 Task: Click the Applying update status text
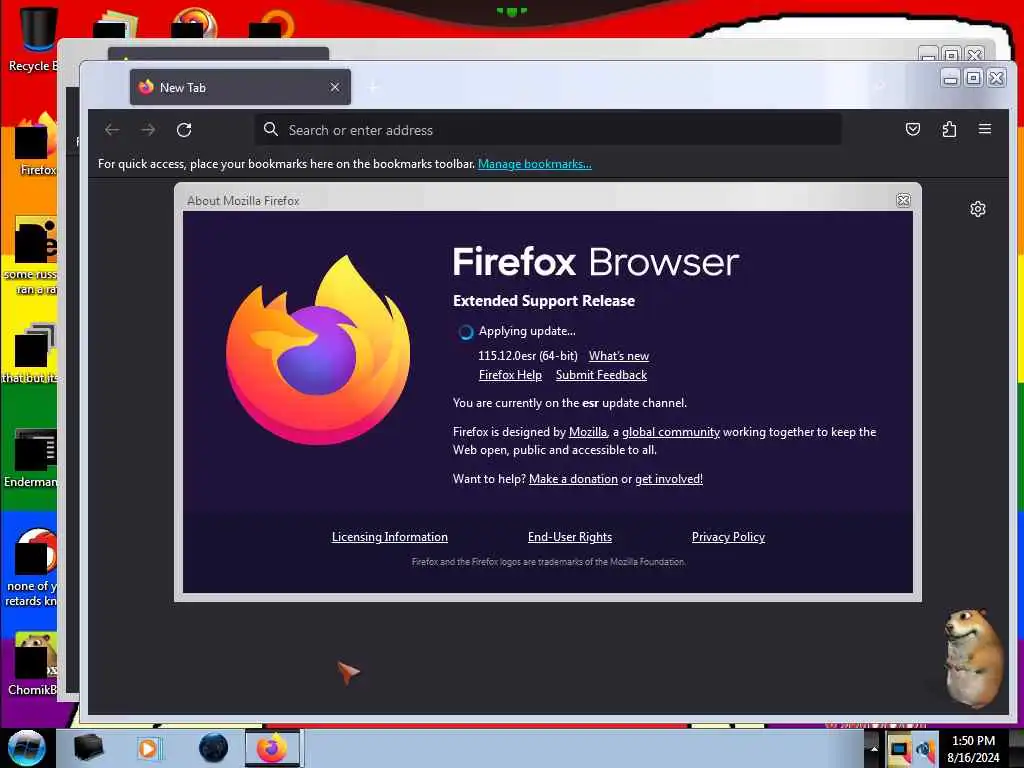pos(527,331)
